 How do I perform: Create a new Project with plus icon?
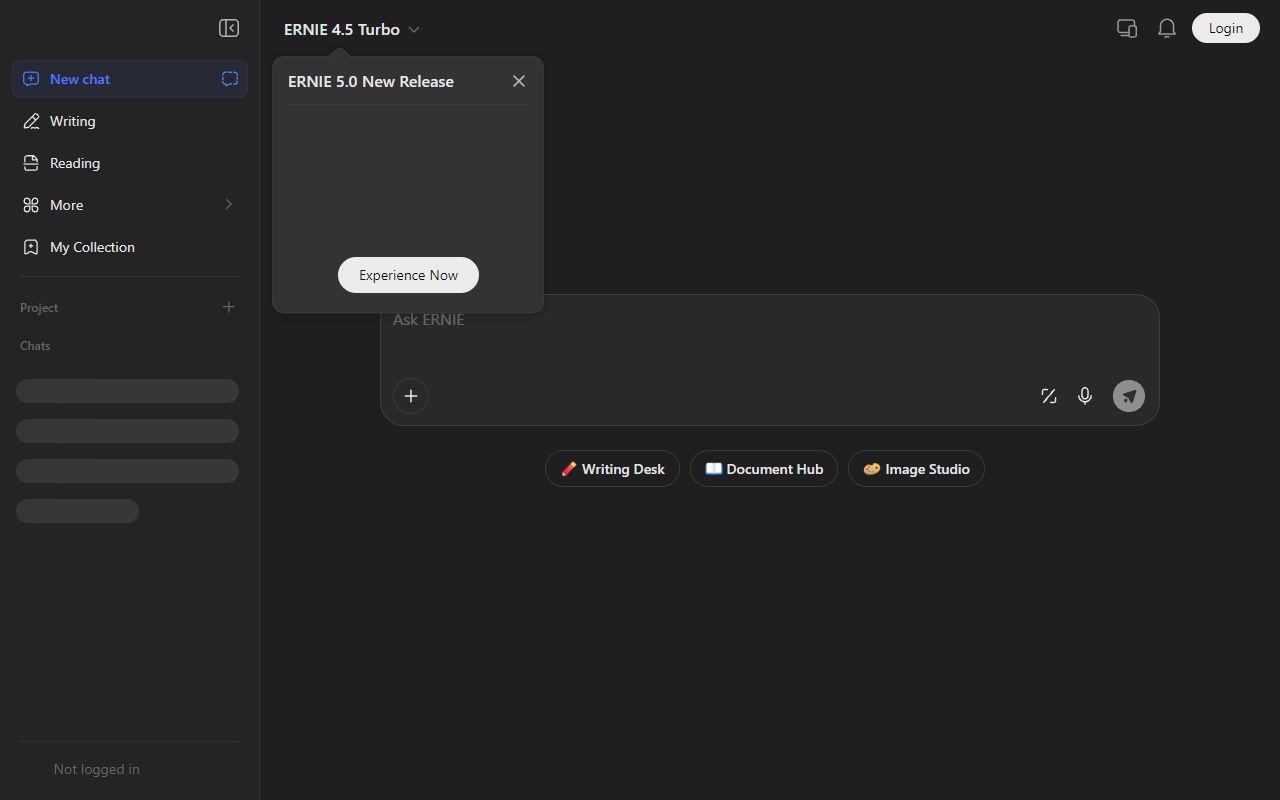228,307
